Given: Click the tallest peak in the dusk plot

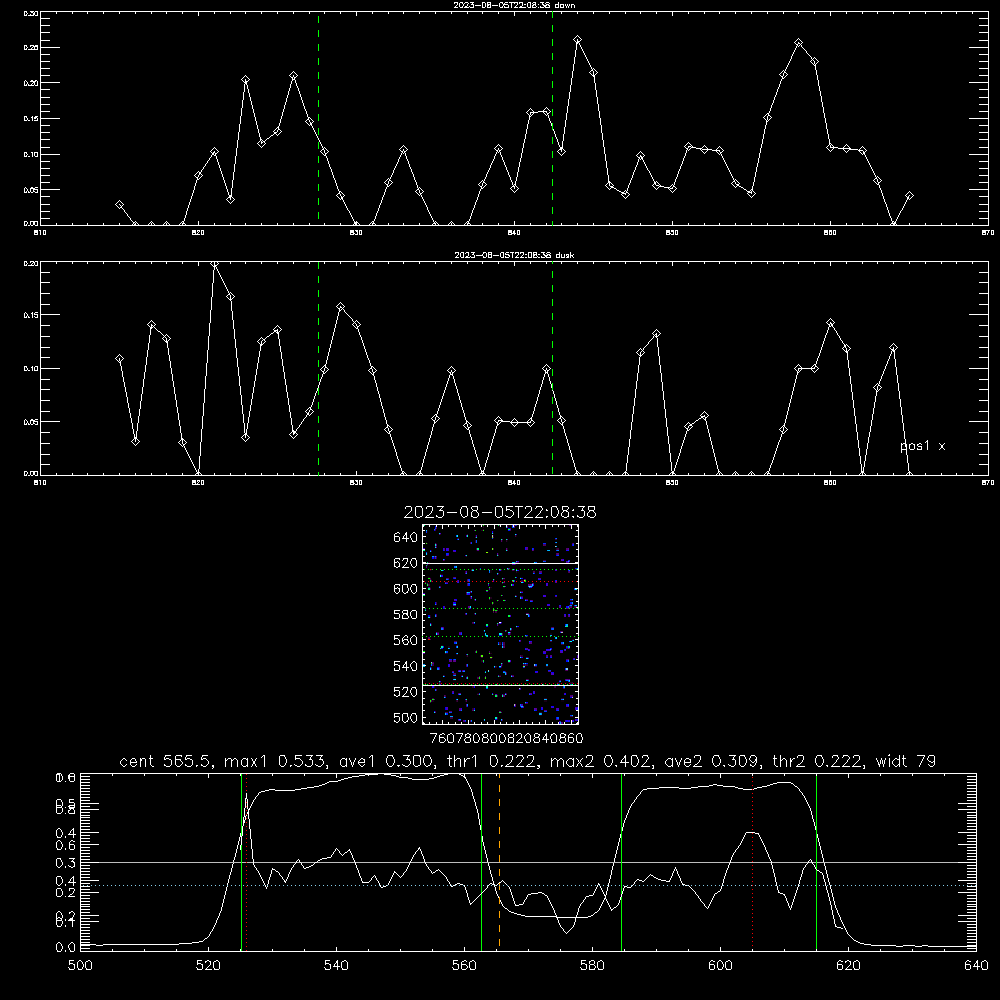Looking at the screenshot, I should (x=215, y=263).
